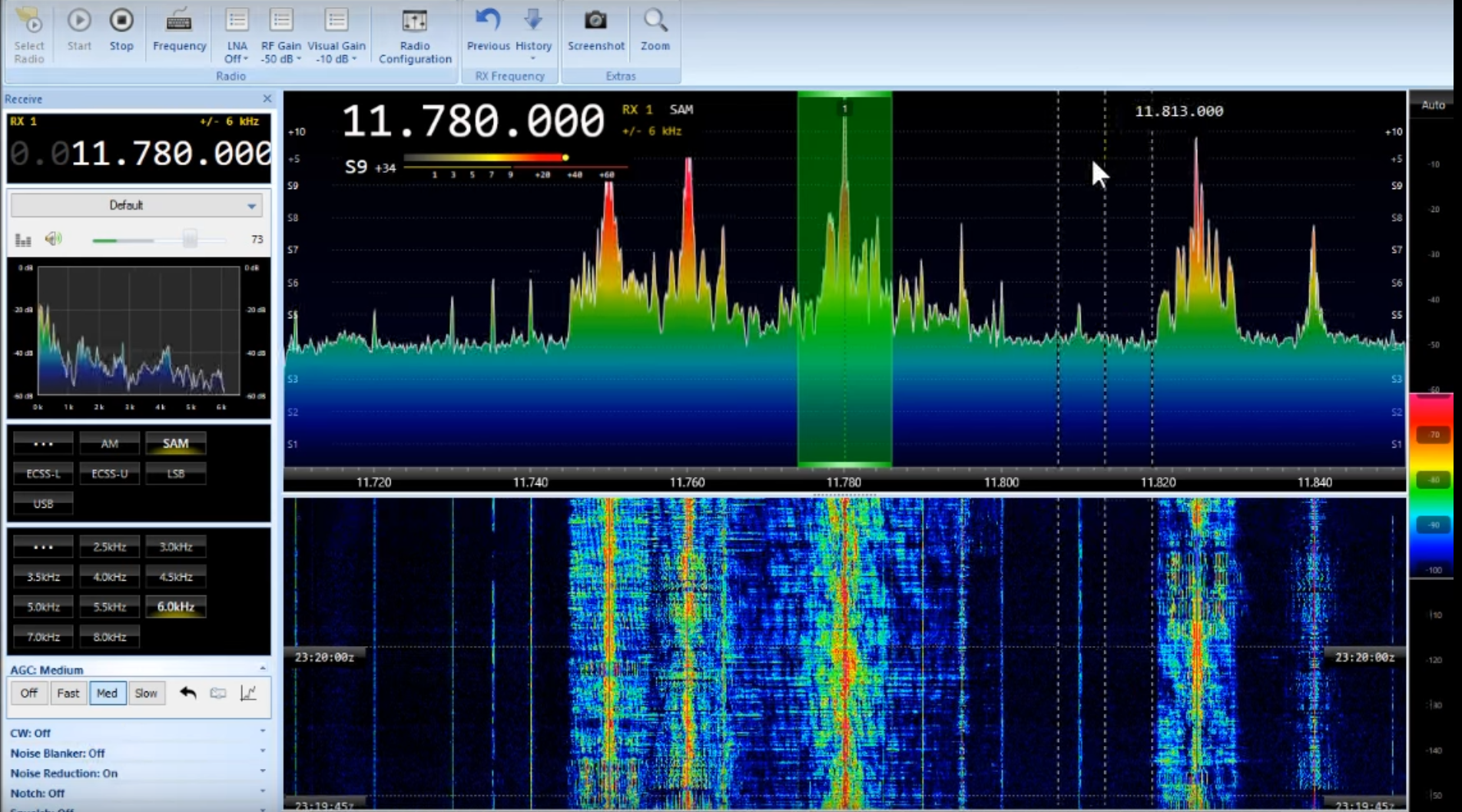Close the Receive panel
This screenshot has width=1462, height=812.
267,98
